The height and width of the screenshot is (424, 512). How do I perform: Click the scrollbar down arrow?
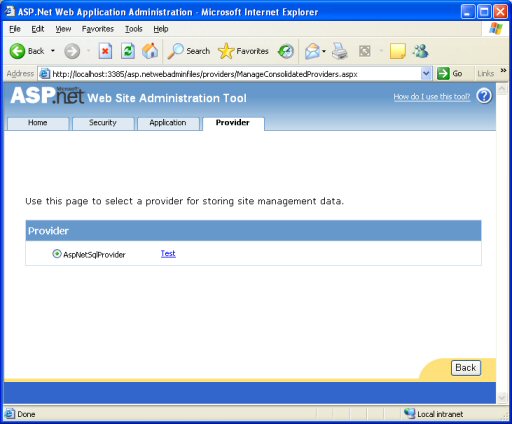[502, 397]
